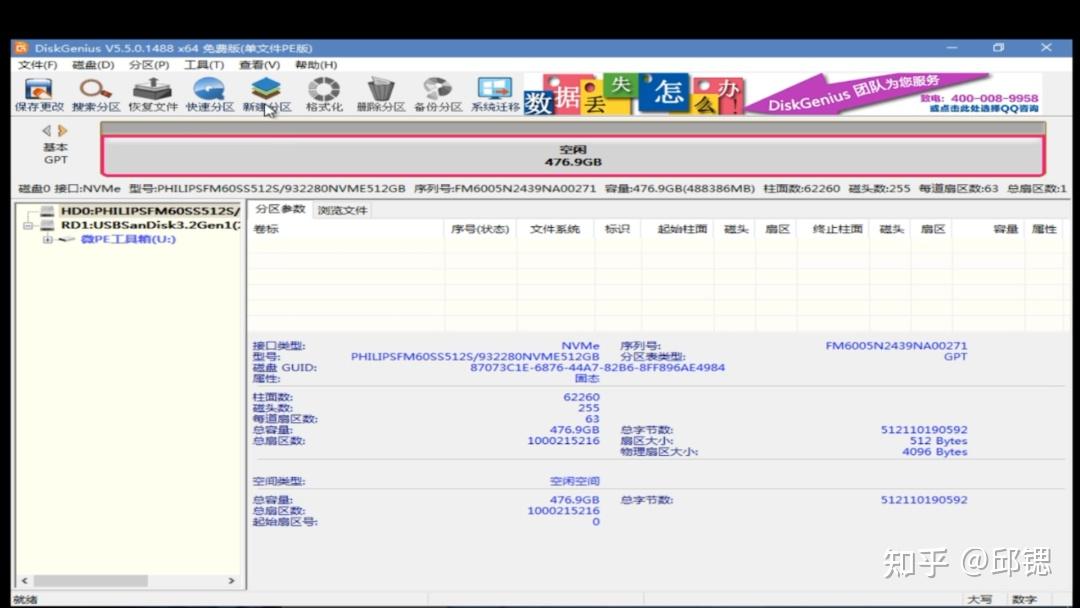Screen dimensions: 1080x608
Task: Click the 空闲空间 space type value
Action: point(574,481)
